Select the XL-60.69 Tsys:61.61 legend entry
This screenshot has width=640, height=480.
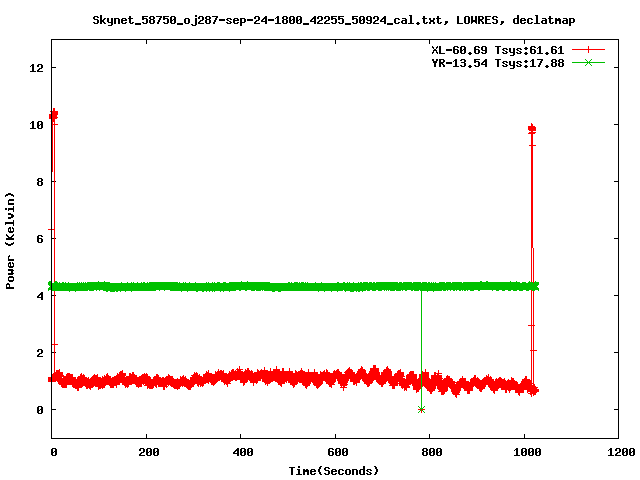498,50
